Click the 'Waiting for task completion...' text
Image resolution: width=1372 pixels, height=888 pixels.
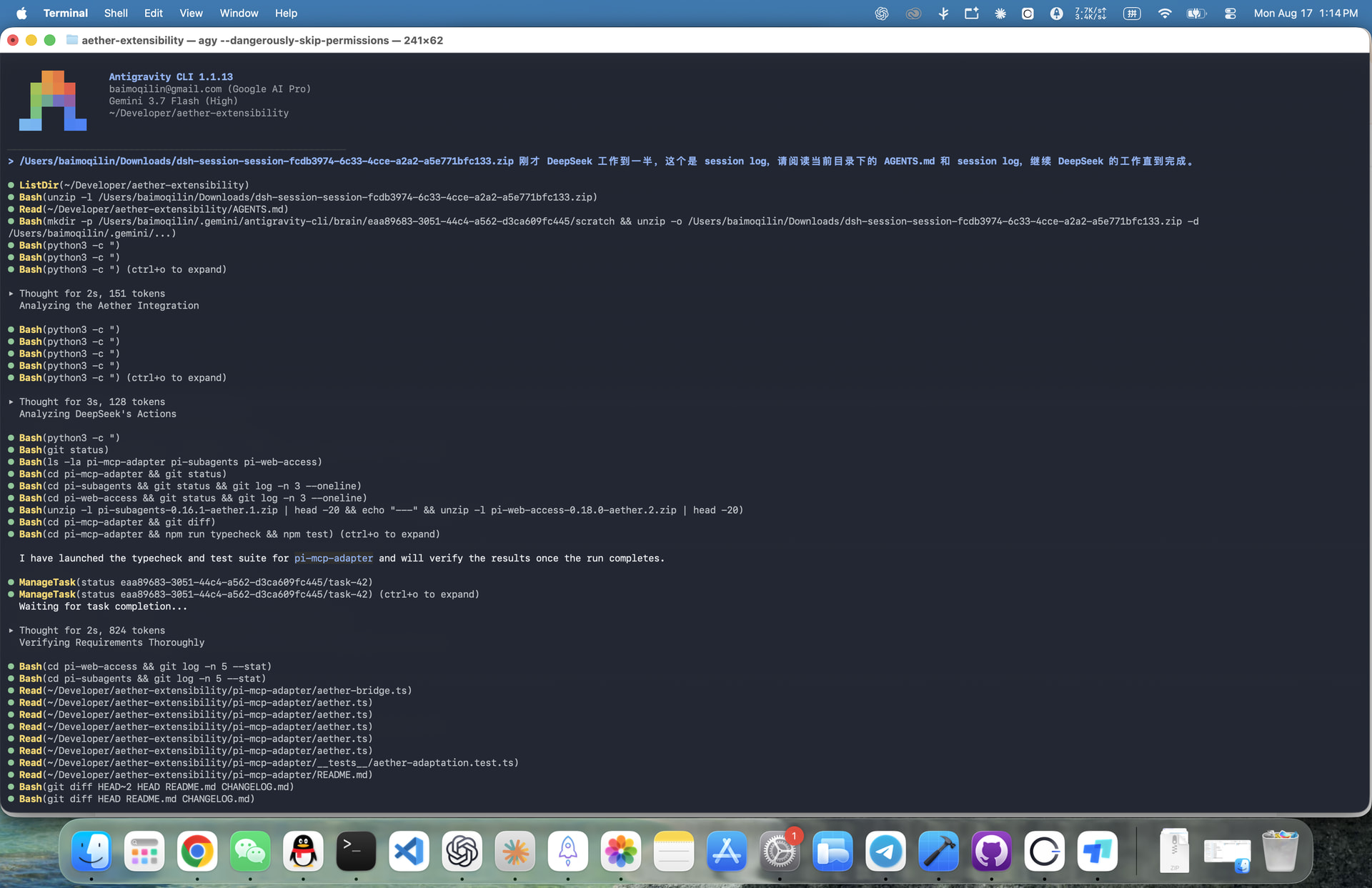(103, 607)
